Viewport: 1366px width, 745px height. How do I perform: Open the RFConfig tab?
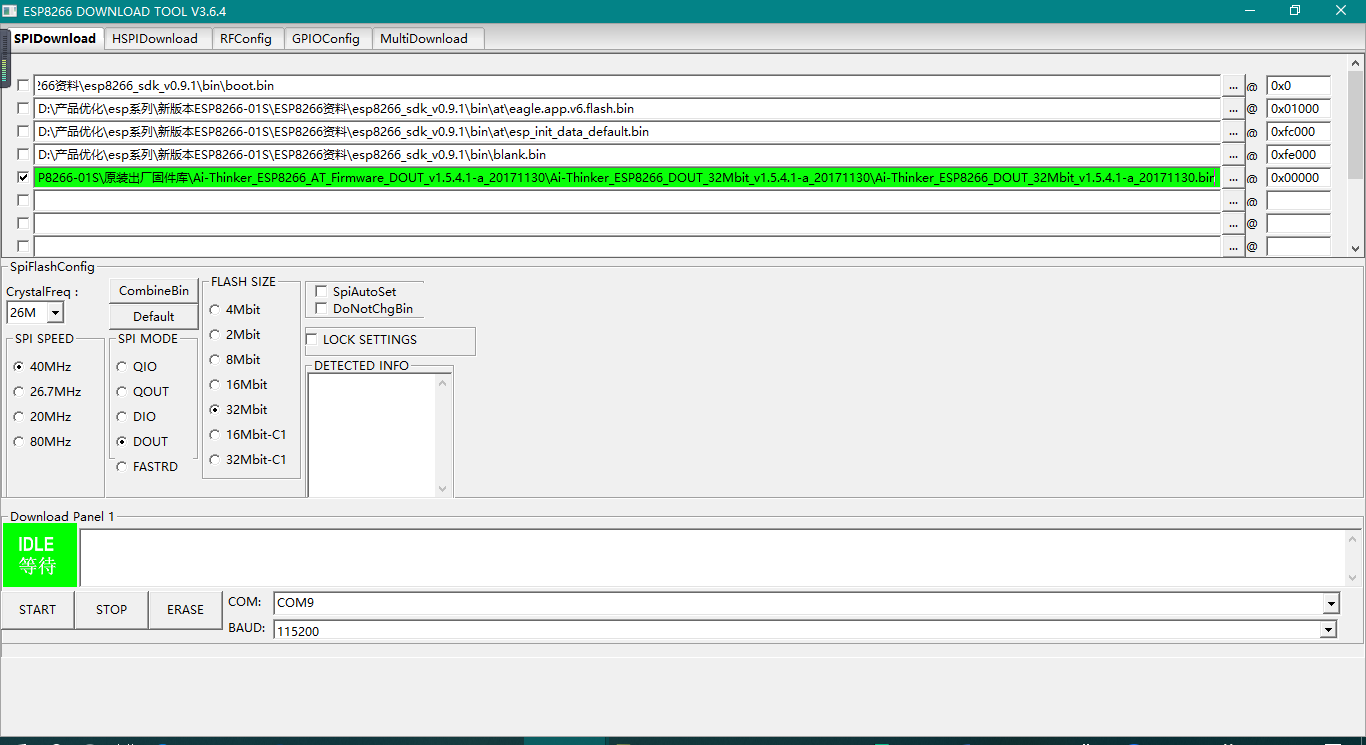coord(246,39)
